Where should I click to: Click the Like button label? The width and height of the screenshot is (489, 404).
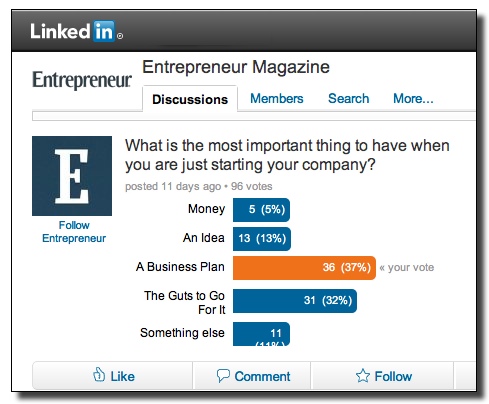tap(123, 376)
